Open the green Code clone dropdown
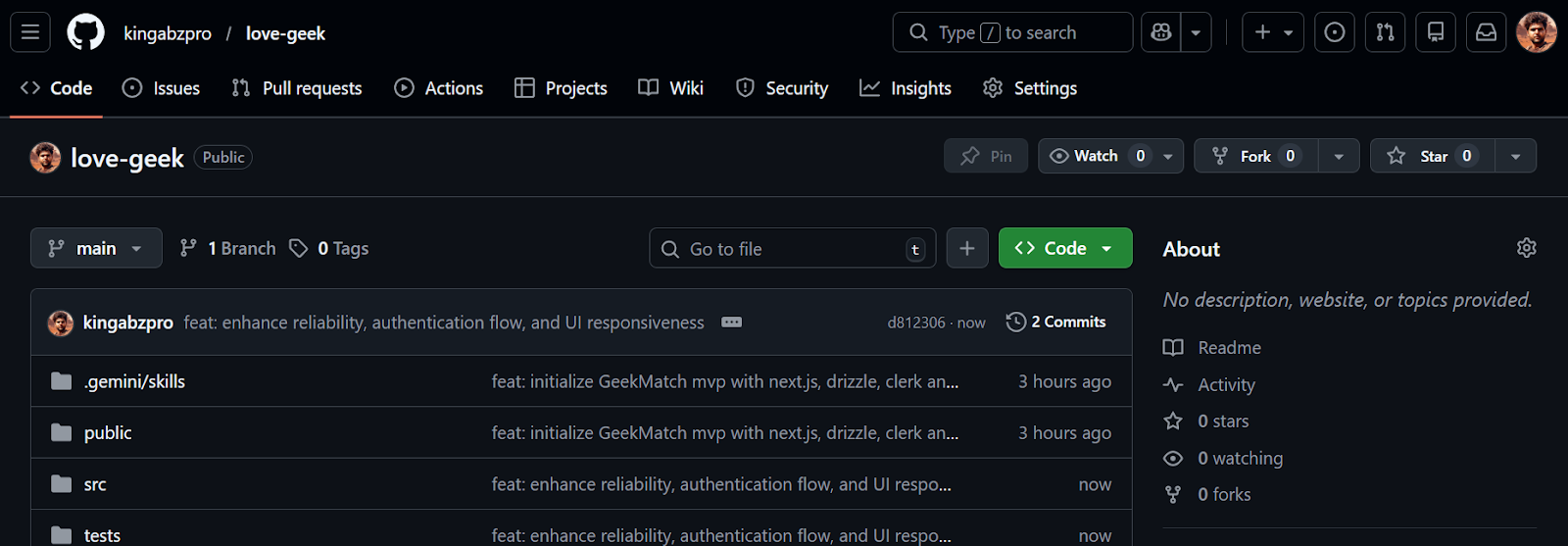 click(1065, 248)
